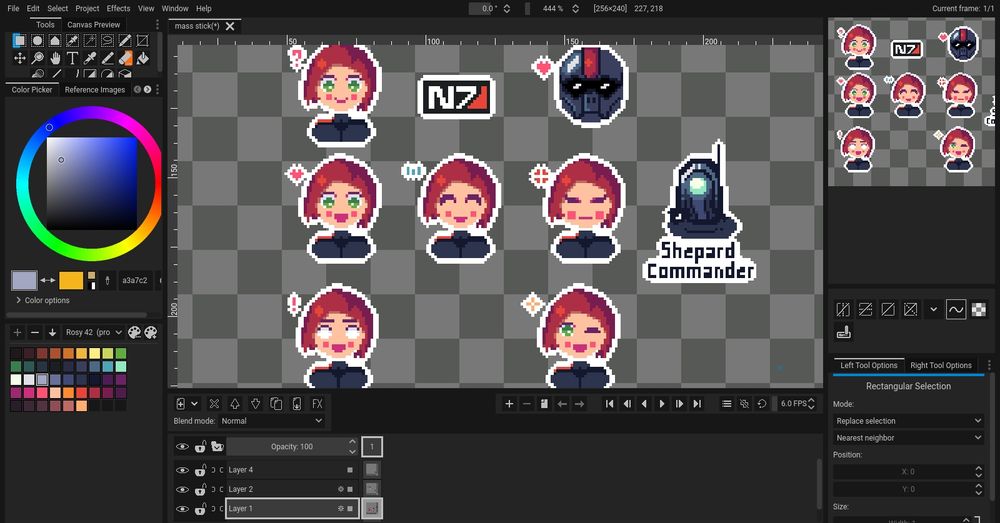Clone the current layer
Screen dimensions: 1000x523
(x=276, y=404)
